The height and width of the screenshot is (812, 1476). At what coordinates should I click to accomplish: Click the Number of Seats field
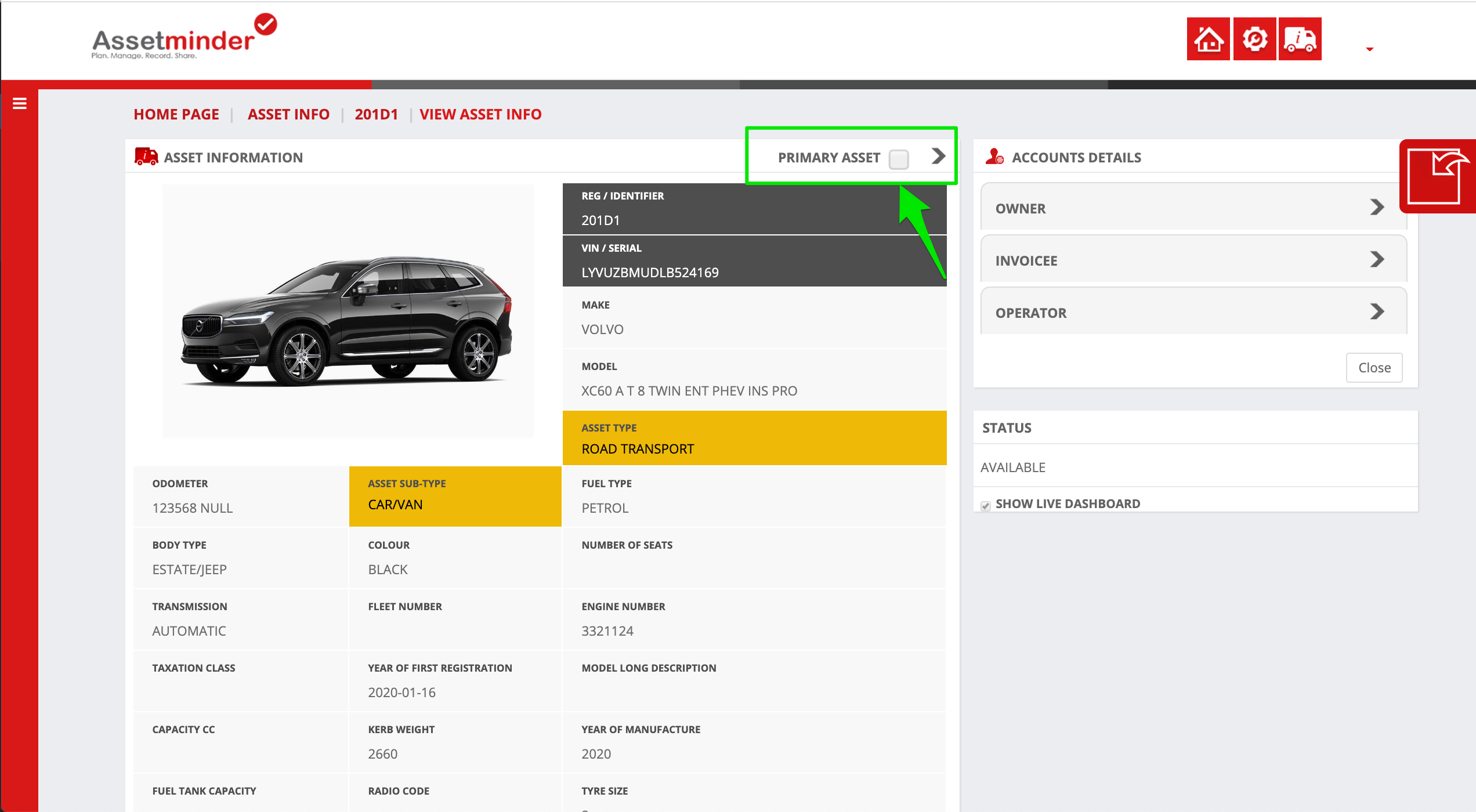point(754,559)
